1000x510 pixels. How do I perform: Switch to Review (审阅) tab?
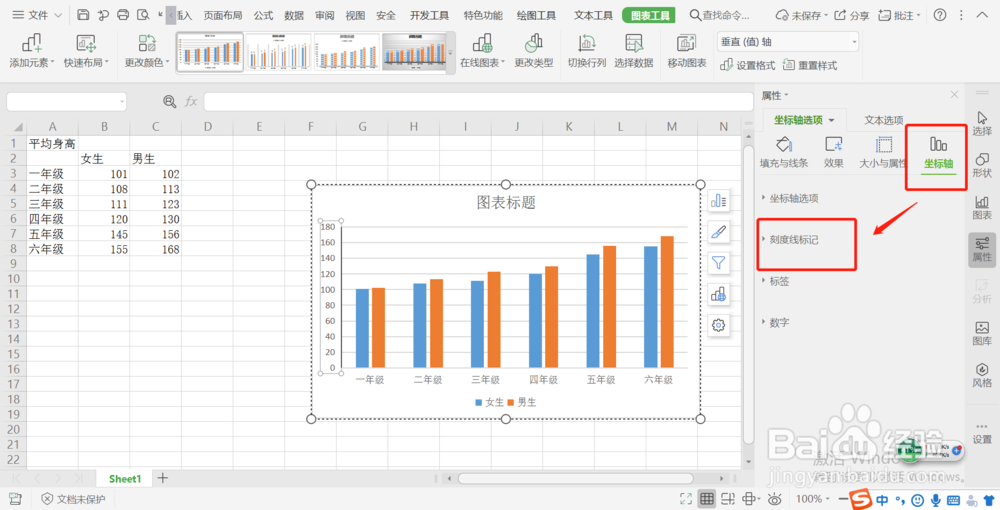(x=324, y=15)
